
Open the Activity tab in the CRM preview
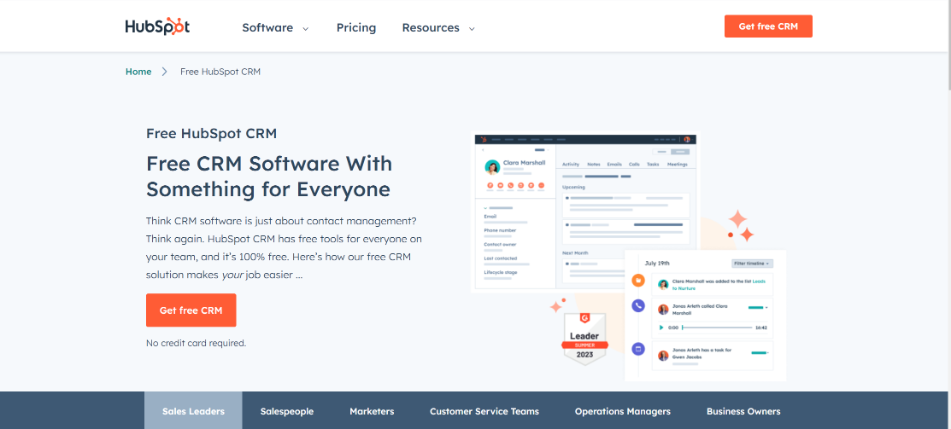click(571, 164)
